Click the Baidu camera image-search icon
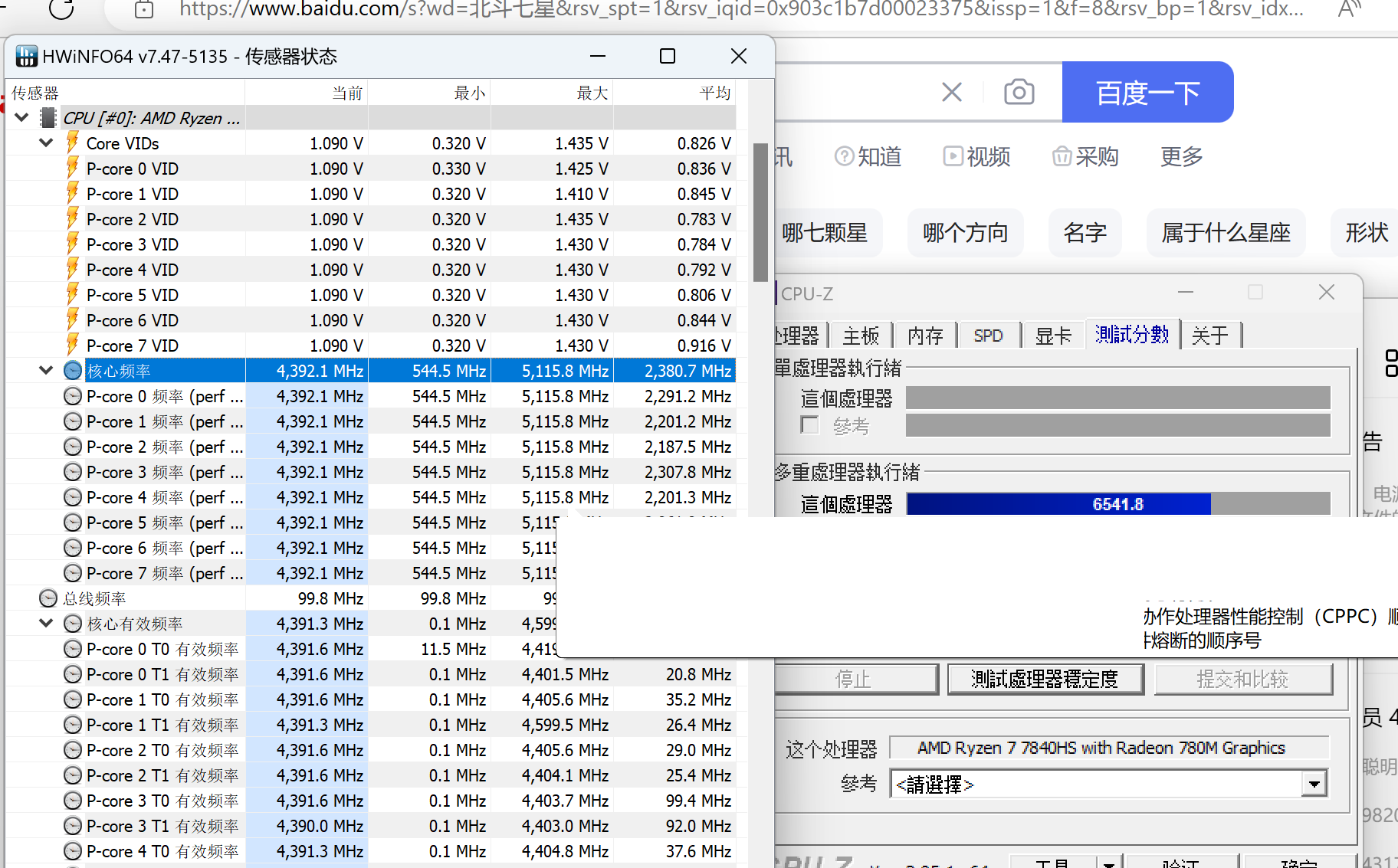Image resolution: width=1398 pixels, height=868 pixels. [1019, 93]
